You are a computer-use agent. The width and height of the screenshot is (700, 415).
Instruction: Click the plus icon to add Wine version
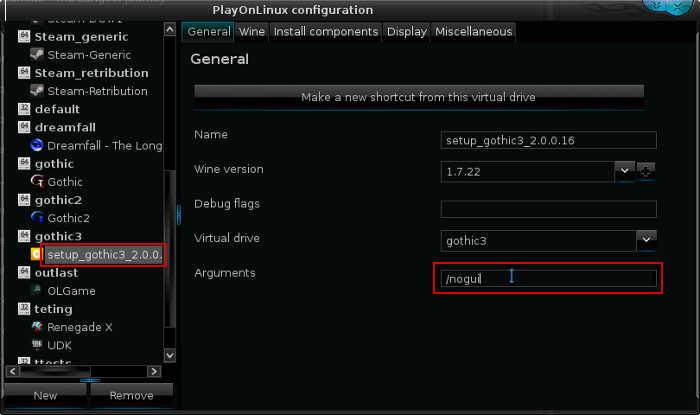(646, 171)
